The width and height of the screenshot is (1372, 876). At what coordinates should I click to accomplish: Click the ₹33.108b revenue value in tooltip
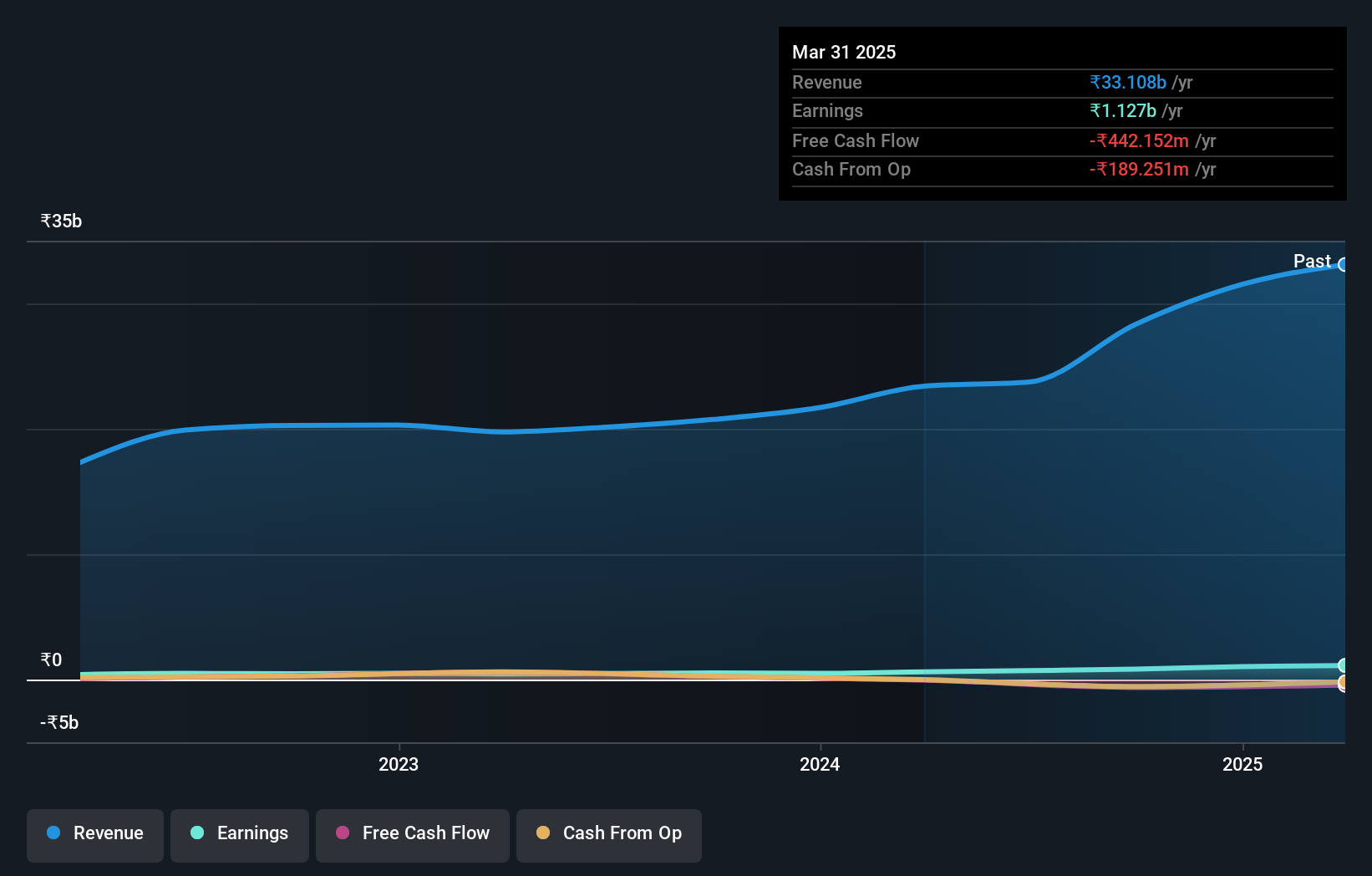1127,82
